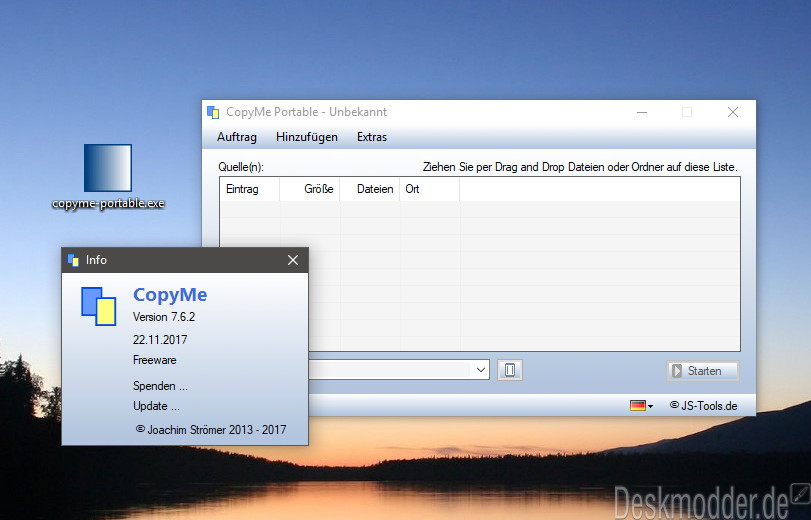Click the CopyMe Portable title bar icon
This screenshot has height=520, width=811.
pyautogui.click(x=213, y=112)
